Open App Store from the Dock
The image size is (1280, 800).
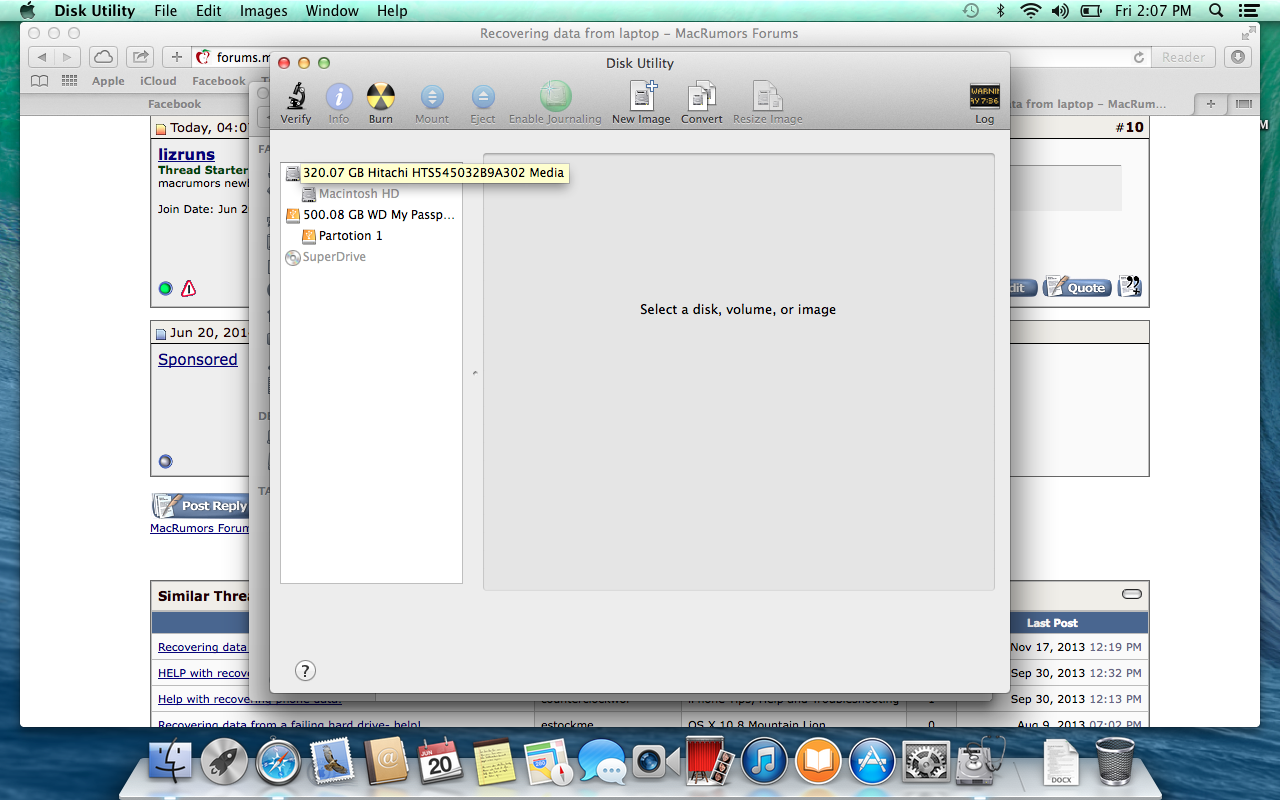click(x=872, y=763)
